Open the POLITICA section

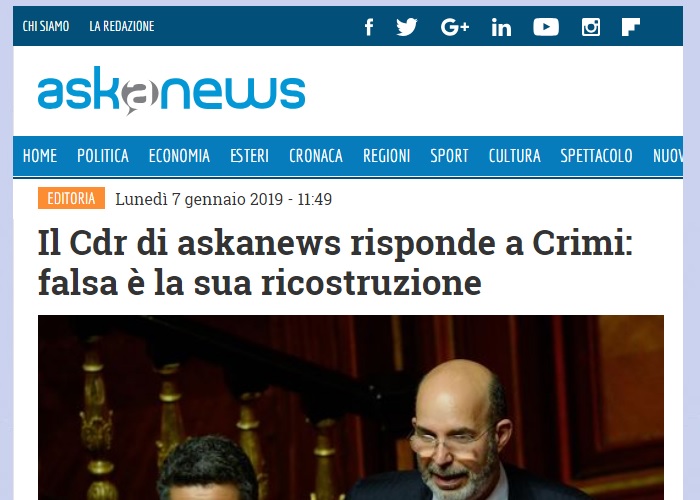pyautogui.click(x=103, y=156)
